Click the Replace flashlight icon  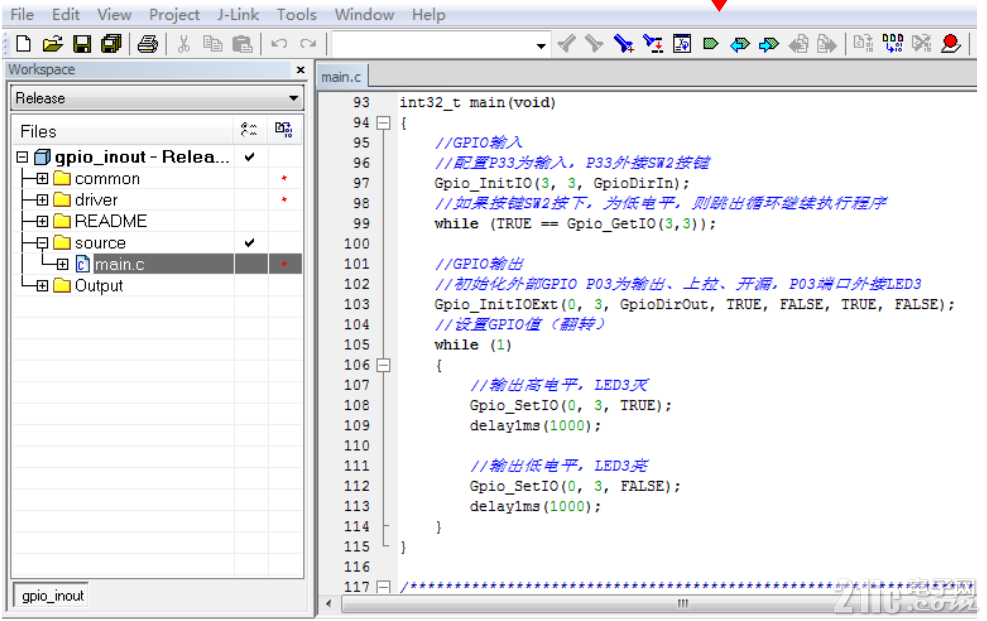(653, 43)
